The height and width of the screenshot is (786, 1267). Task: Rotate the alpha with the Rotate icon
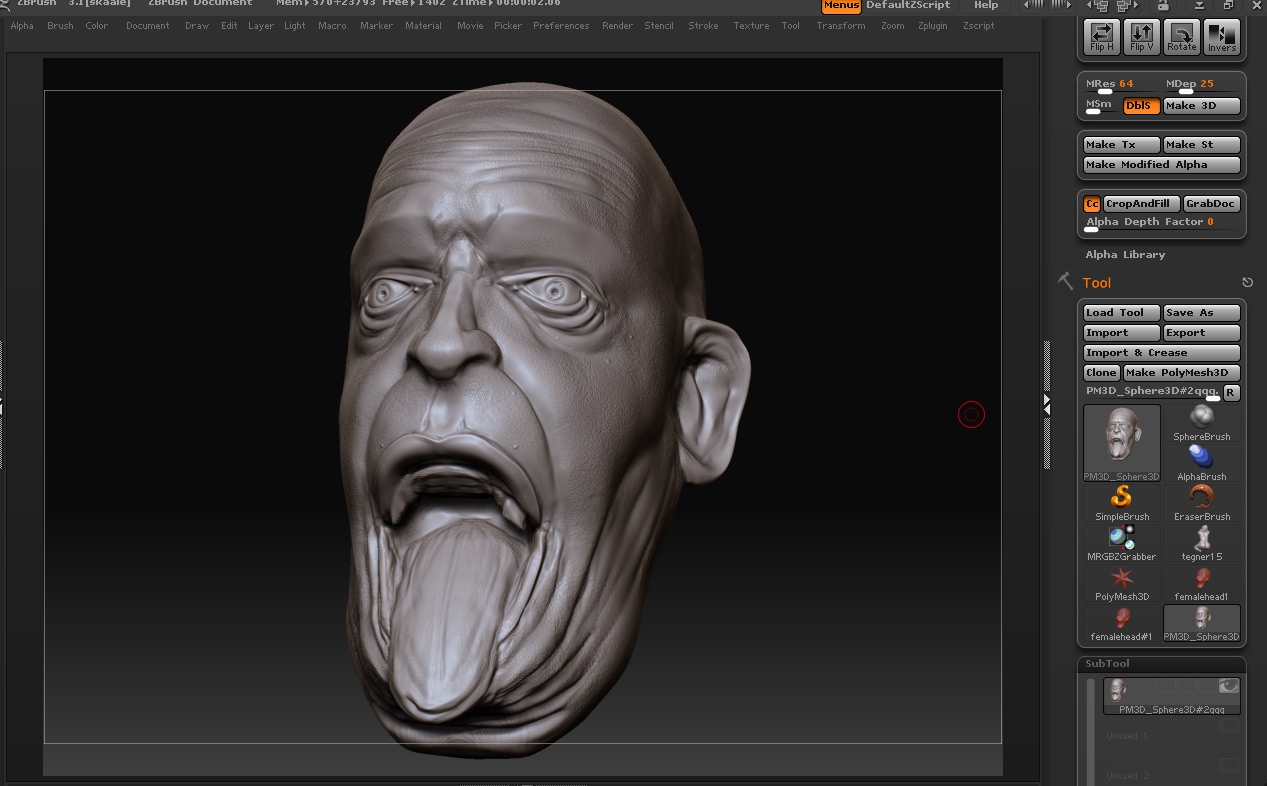[x=1182, y=37]
